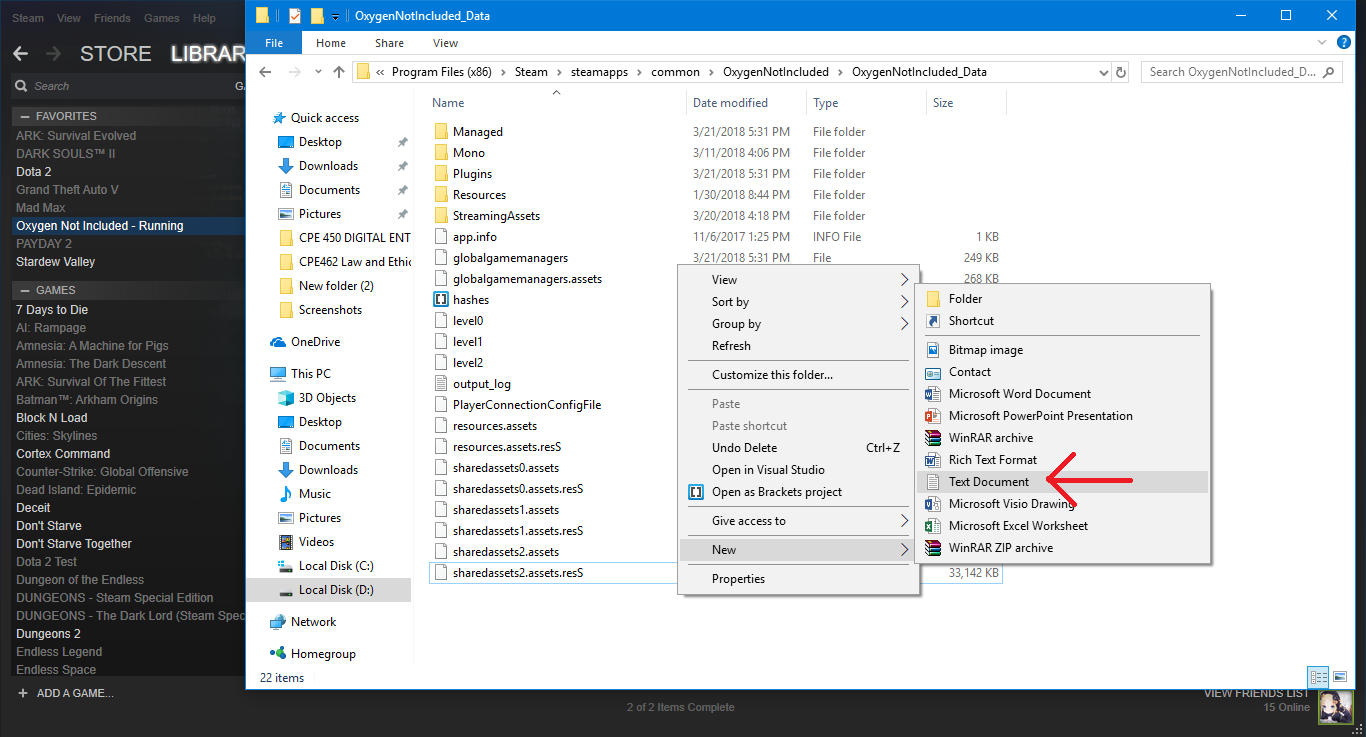This screenshot has width=1366, height=737.
Task: Choose Shortcut in the New submenu
Action: tap(1062, 321)
